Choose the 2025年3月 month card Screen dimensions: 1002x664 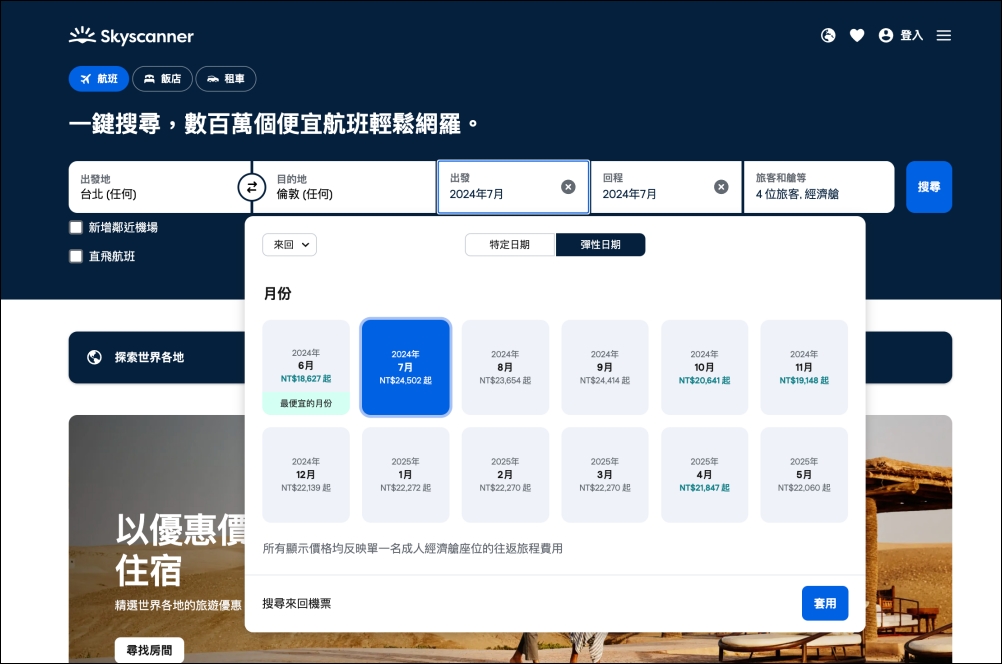point(605,475)
